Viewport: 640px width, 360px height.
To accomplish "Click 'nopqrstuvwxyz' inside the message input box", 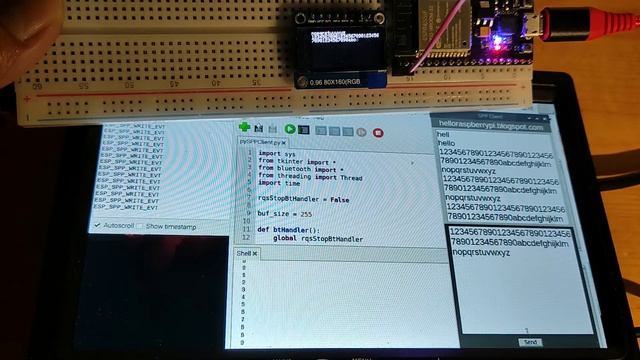I will [480, 252].
